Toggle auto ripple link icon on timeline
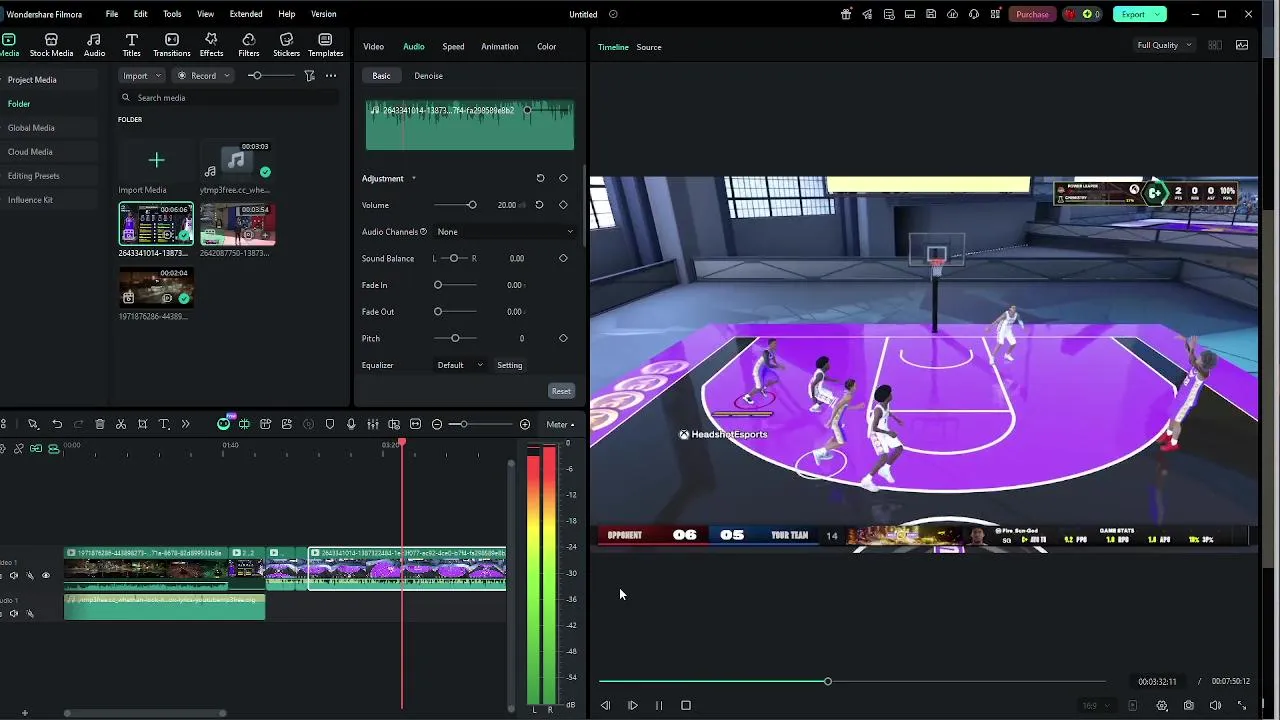 click(x=36, y=448)
